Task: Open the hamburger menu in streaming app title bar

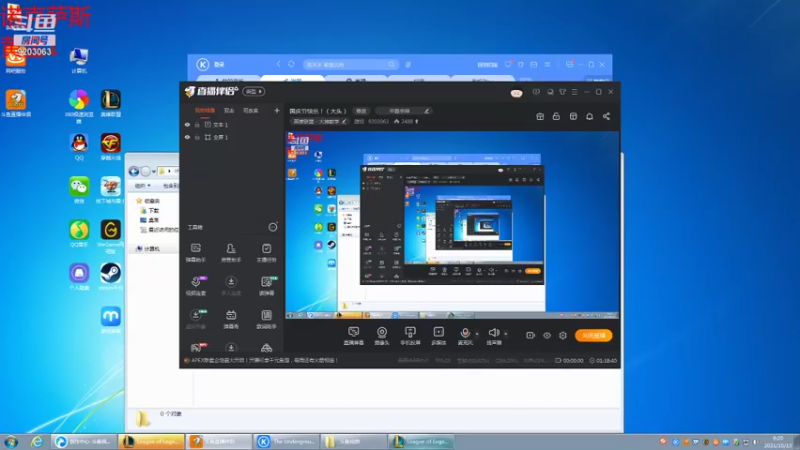Action: 574,92
